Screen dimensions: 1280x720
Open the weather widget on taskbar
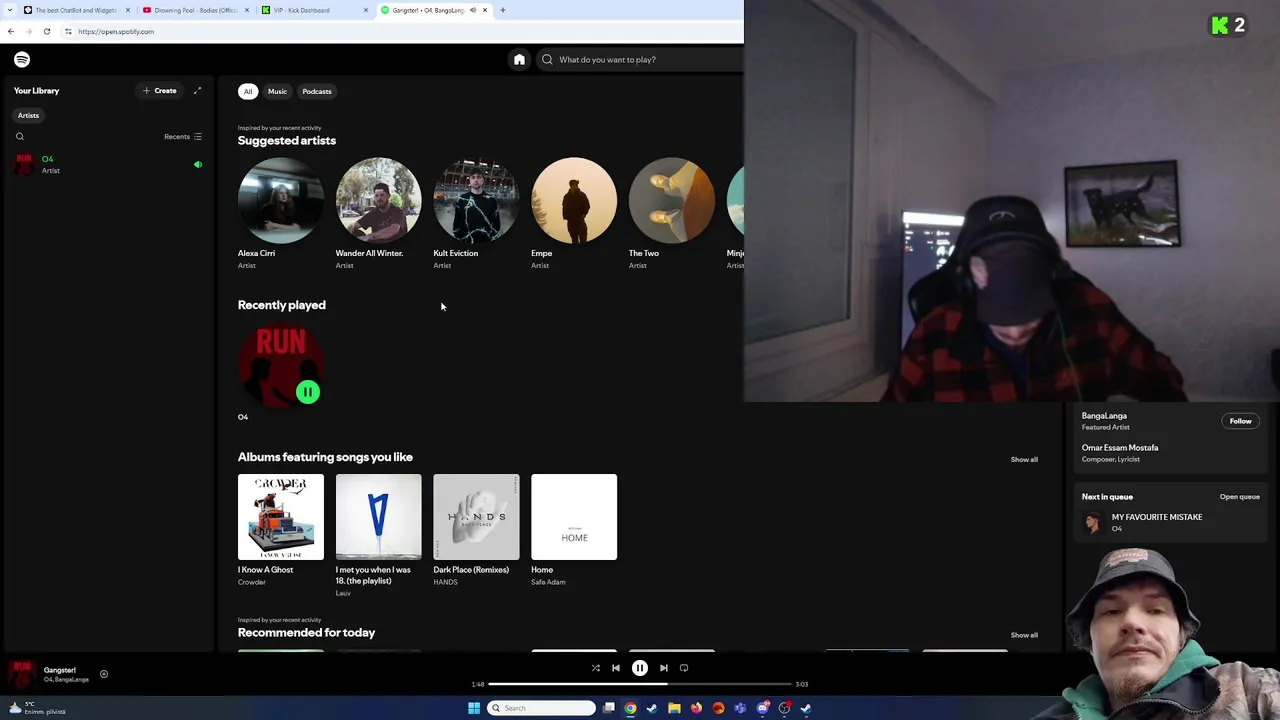click(36, 708)
